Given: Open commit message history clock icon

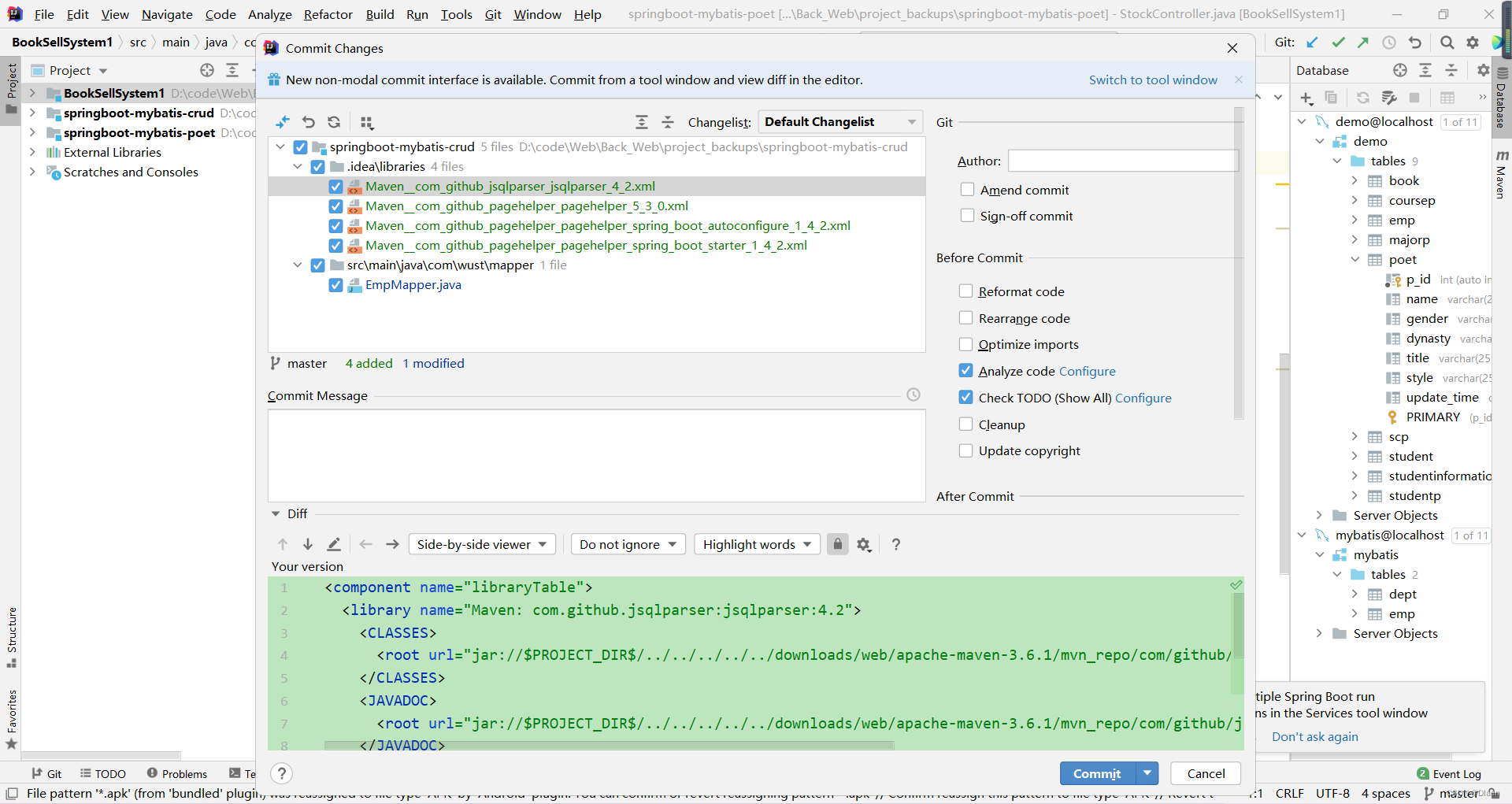Looking at the screenshot, I should 913,395.
